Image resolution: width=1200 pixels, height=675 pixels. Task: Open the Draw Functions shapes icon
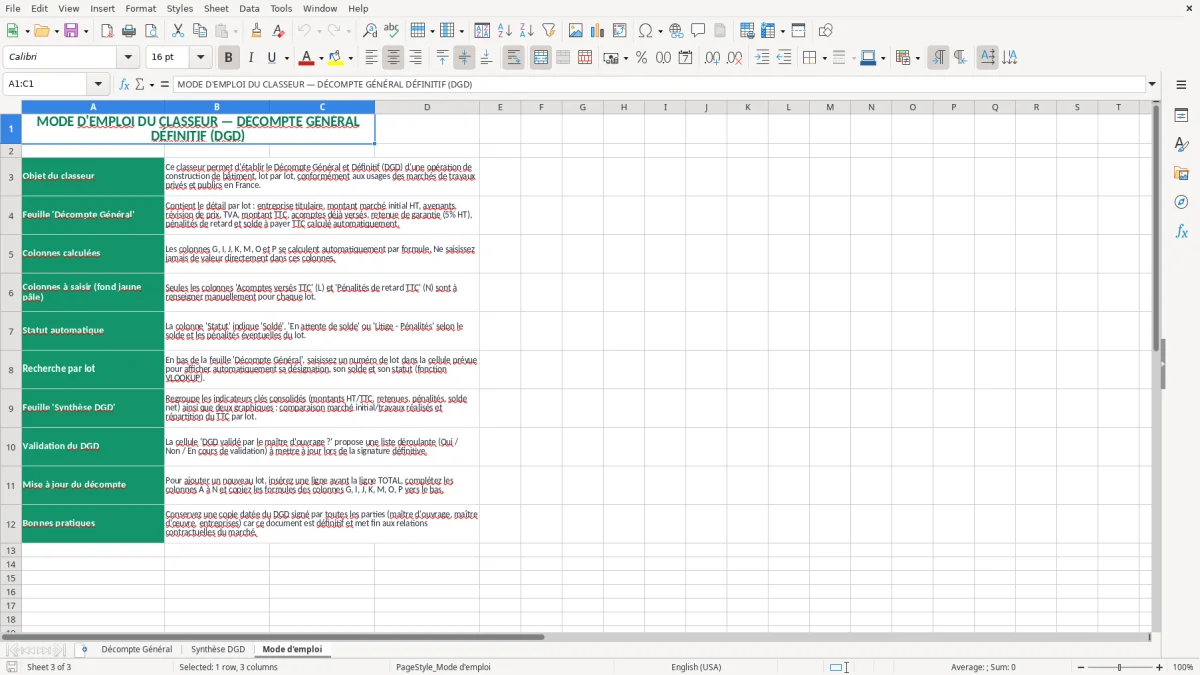825,31
